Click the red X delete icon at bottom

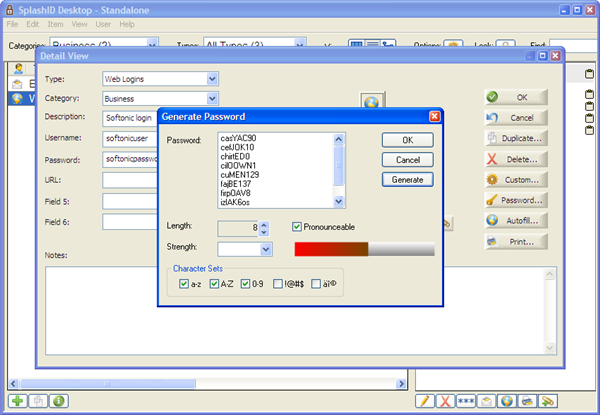click(445, 401)
